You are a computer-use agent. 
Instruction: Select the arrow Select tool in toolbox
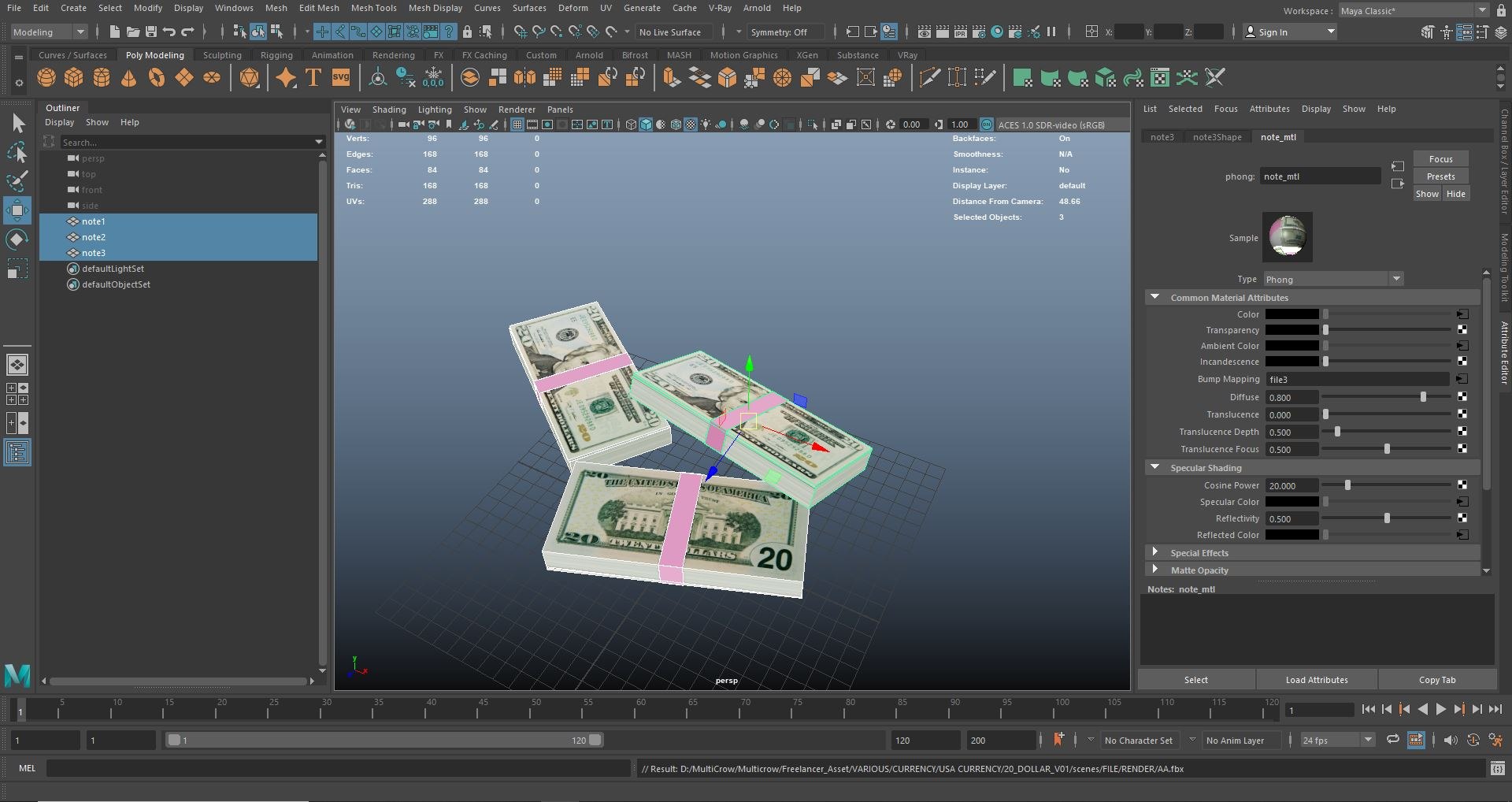click(17, 124)
